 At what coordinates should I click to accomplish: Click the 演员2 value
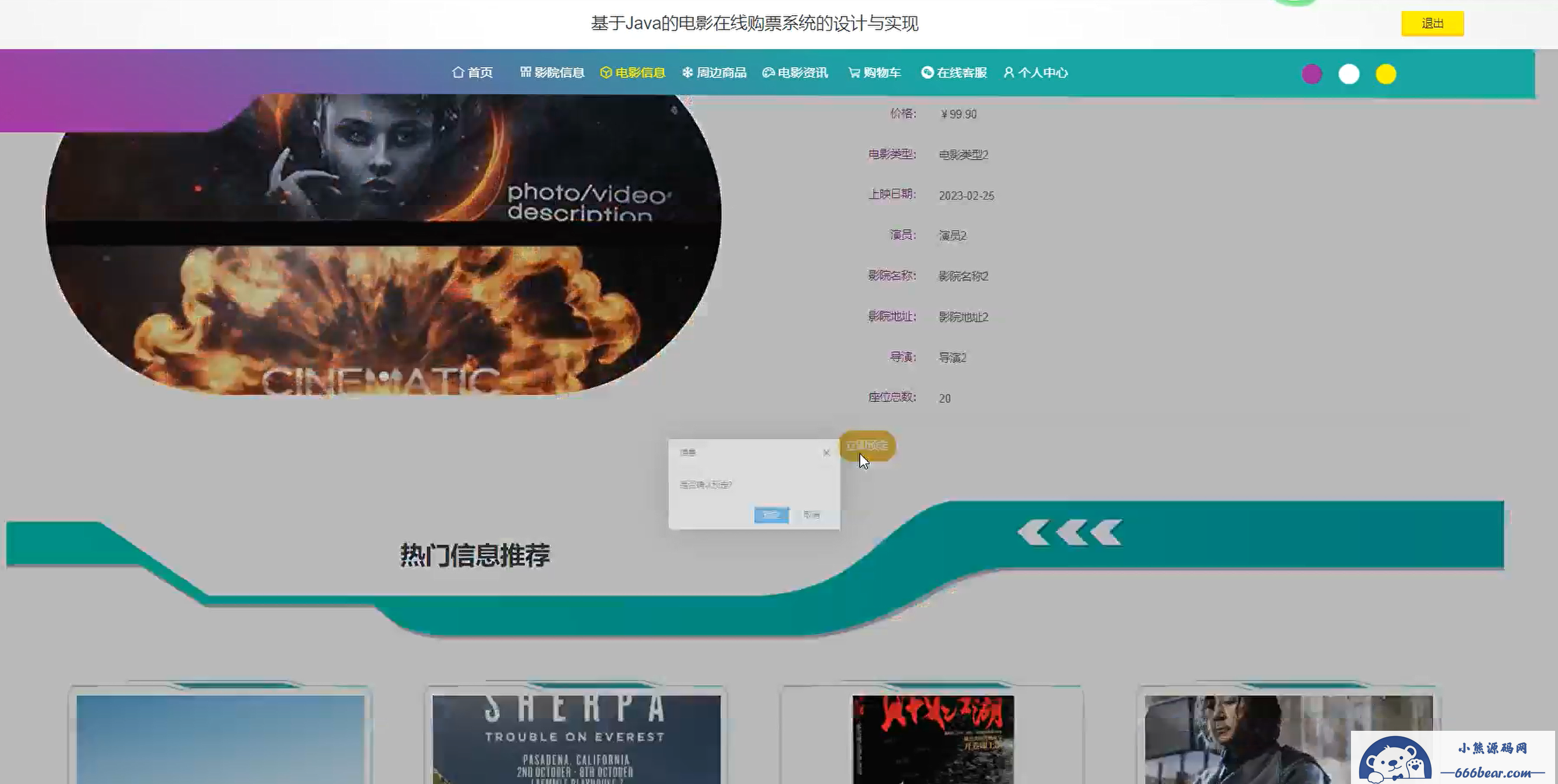[x=952, y=236]
